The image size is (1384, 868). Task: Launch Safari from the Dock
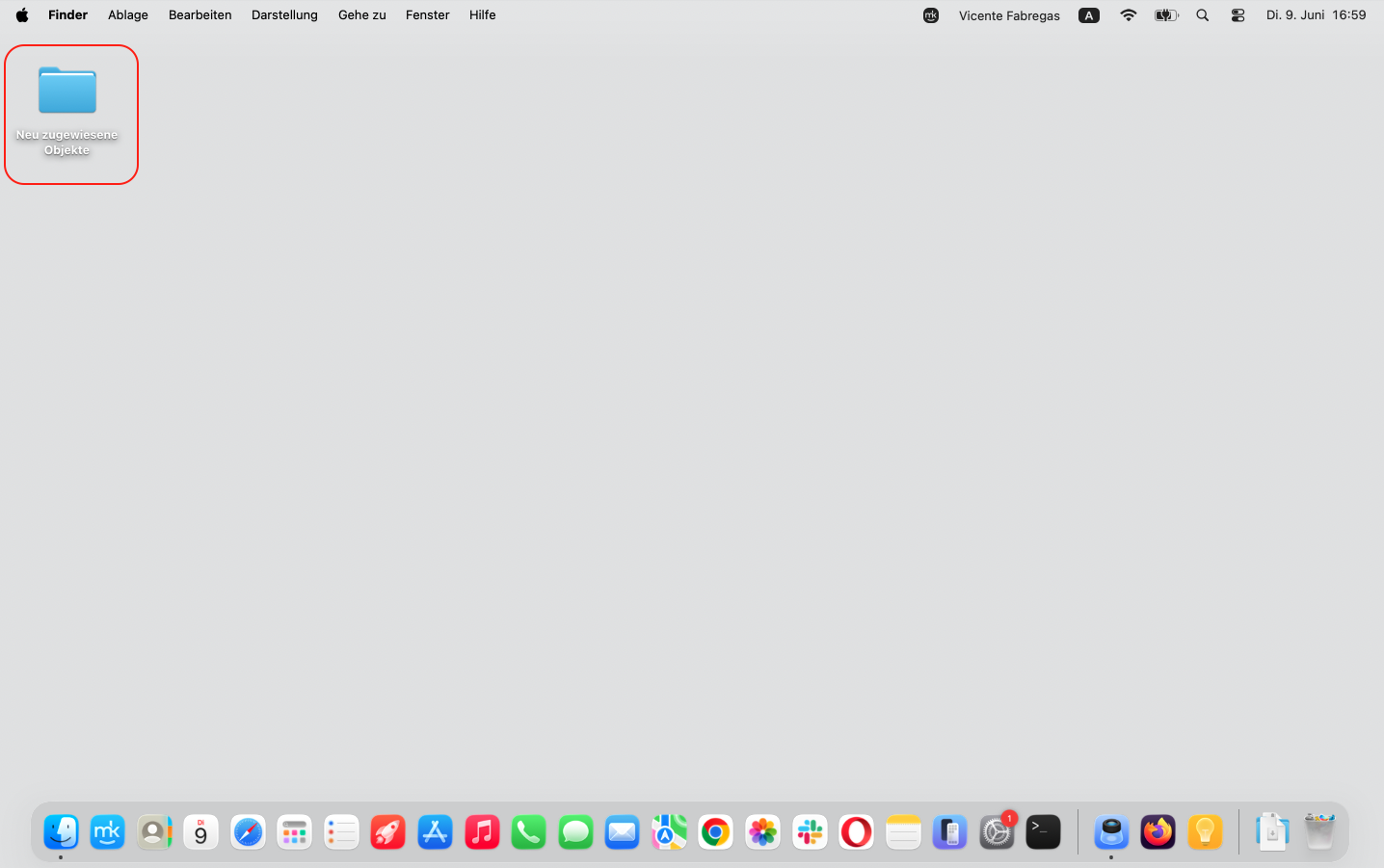pos(248,831)
